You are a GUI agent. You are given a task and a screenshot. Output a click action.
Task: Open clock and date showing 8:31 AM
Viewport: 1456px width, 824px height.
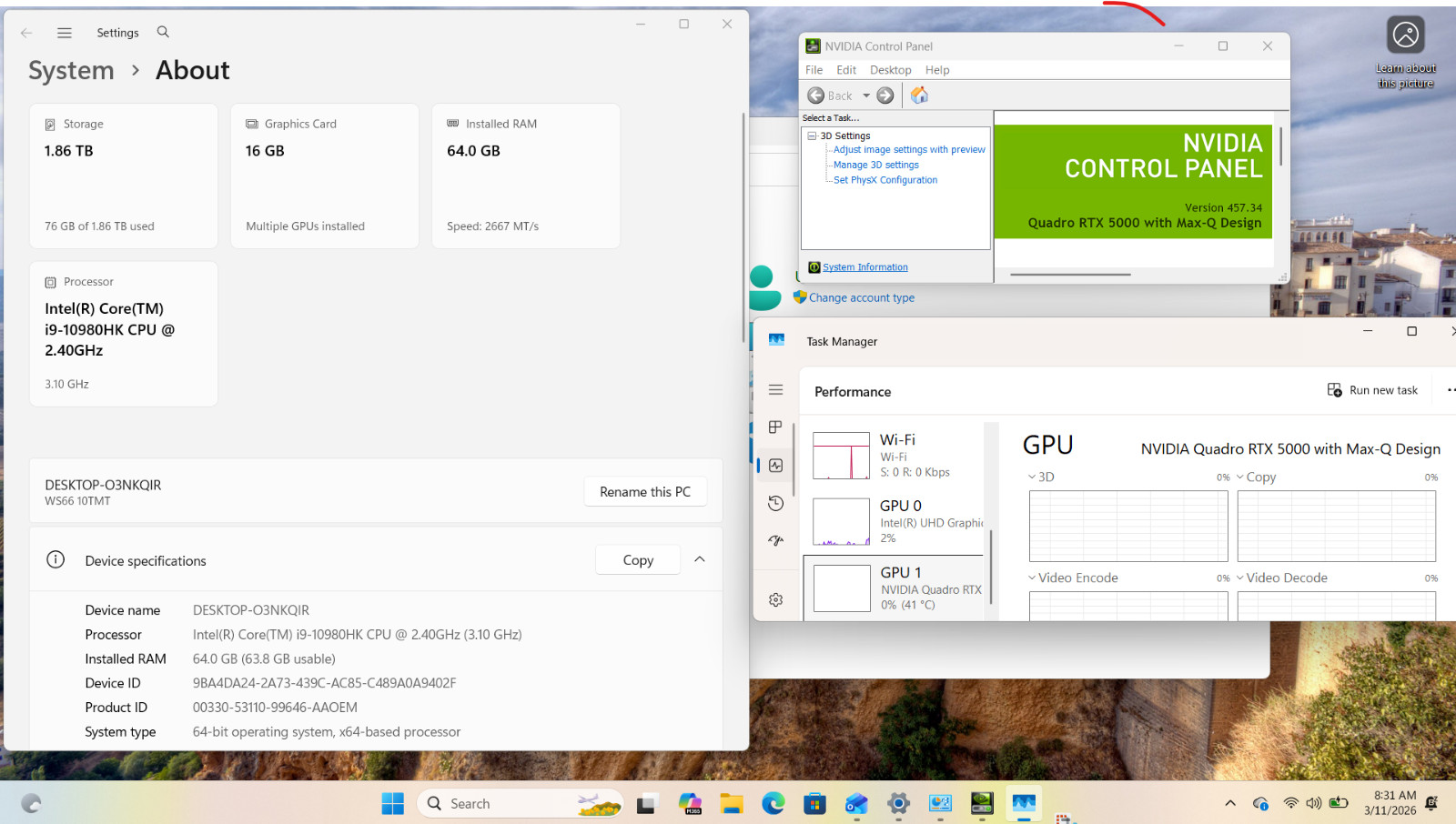coord(1390,803)
